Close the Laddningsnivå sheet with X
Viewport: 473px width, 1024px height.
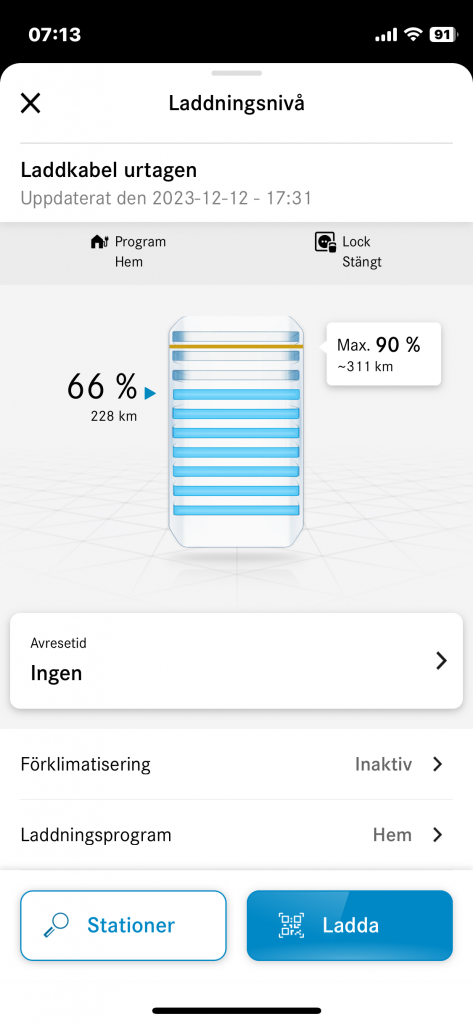(31, 103)
